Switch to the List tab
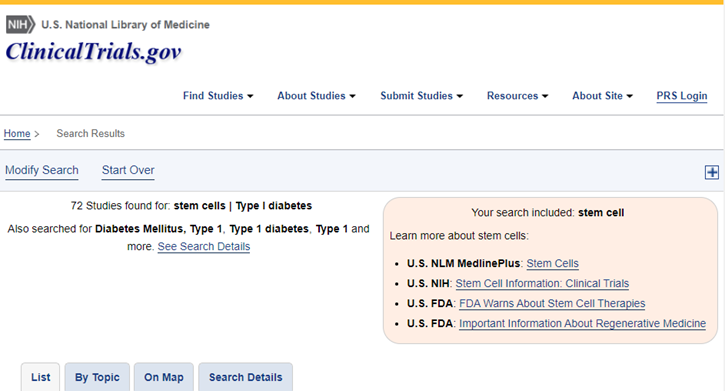This screenshot has width=725, height=391. click(x=40, y=377)
